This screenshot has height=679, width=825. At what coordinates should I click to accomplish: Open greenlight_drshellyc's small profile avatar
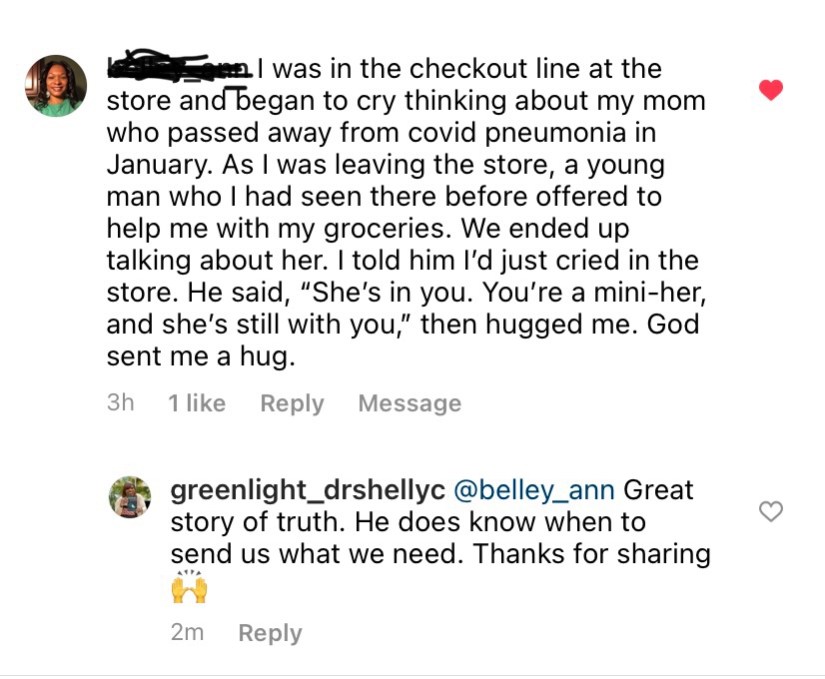[130, 497]
